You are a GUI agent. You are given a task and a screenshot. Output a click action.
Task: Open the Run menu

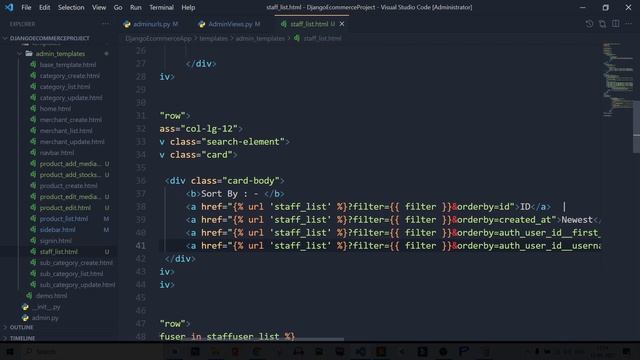tap(136, 7)
